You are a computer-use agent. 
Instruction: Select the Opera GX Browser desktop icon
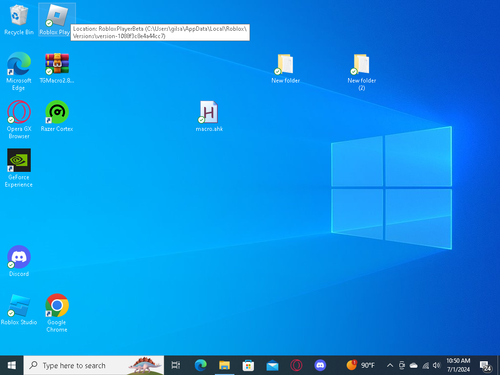[19, 120]
